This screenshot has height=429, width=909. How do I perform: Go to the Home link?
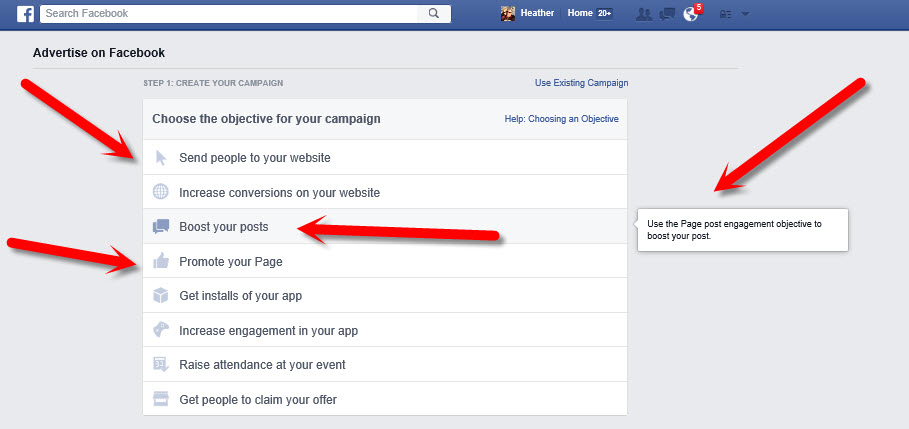[x=580, y=13]
